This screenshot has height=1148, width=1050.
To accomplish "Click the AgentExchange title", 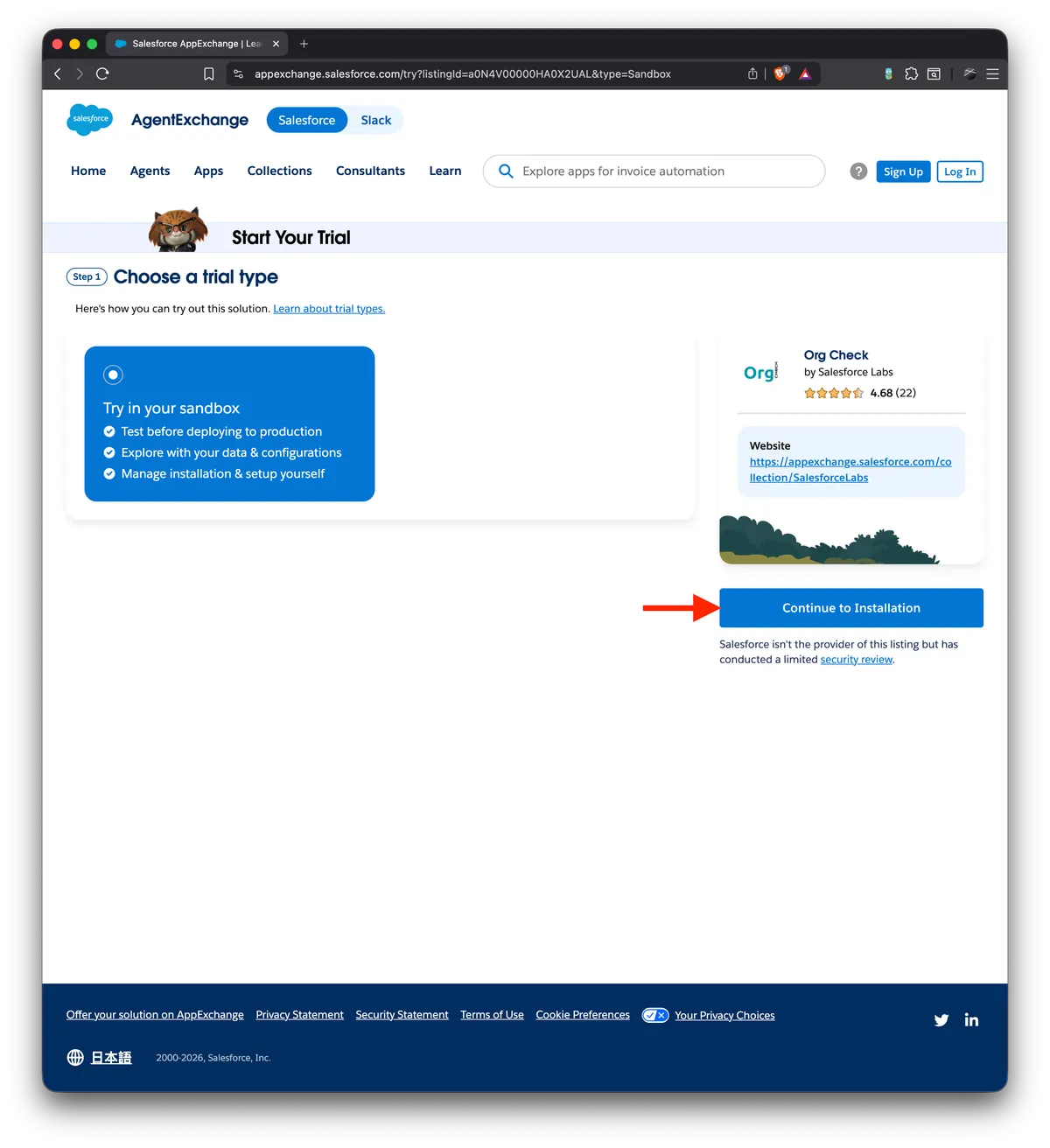I will 190,120.
